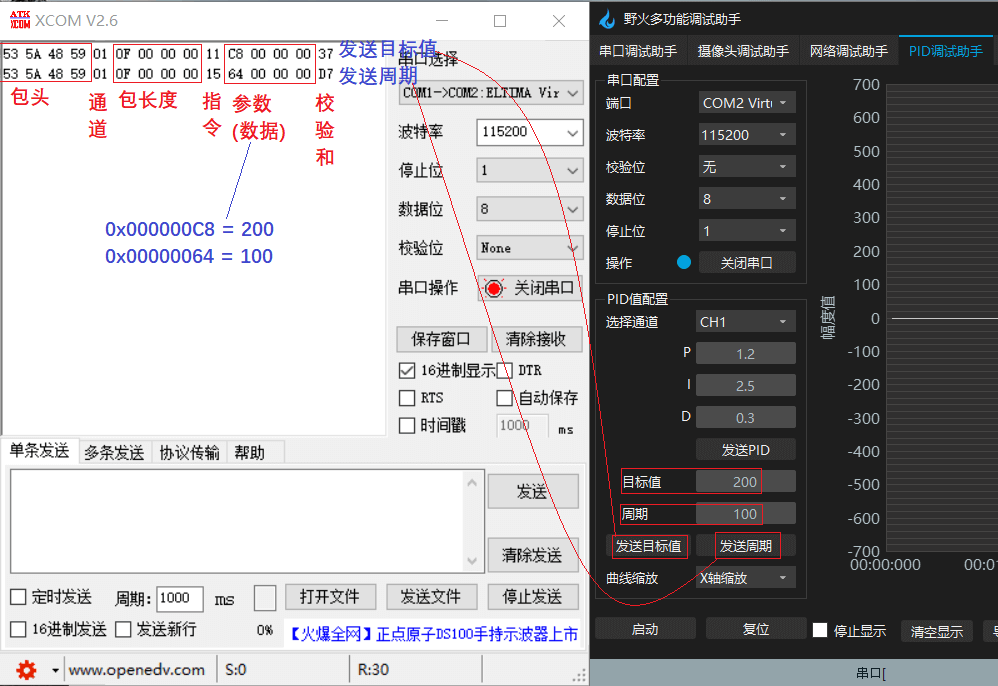Switch to the 串口调试助手 tab
Image resolution: width=998 pixels, height=686 pixels.
click(x=638, y=51)
